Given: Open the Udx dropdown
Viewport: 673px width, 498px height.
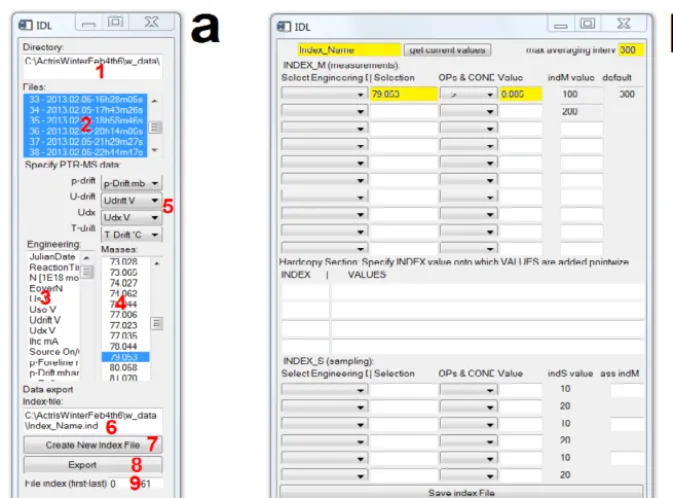Looking at the screenshot, I should pos(131,218).
